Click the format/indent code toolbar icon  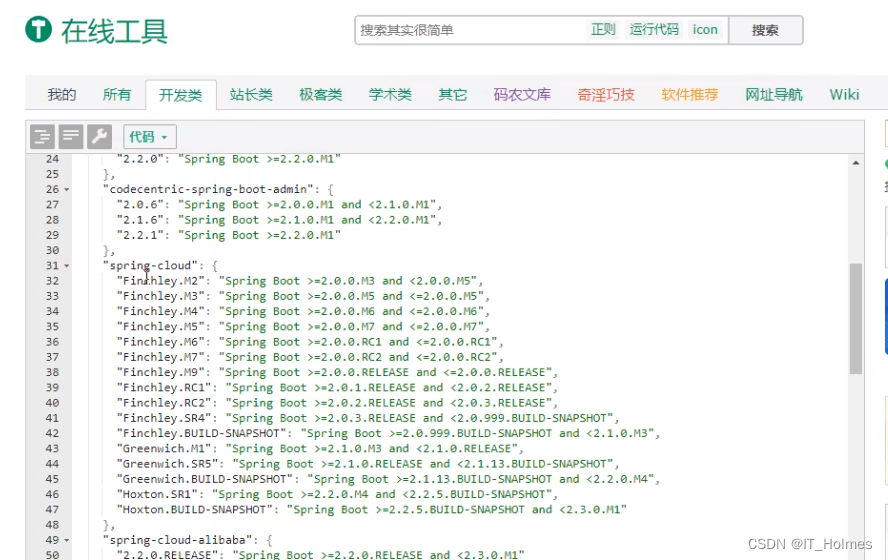[x=42, y=136]
